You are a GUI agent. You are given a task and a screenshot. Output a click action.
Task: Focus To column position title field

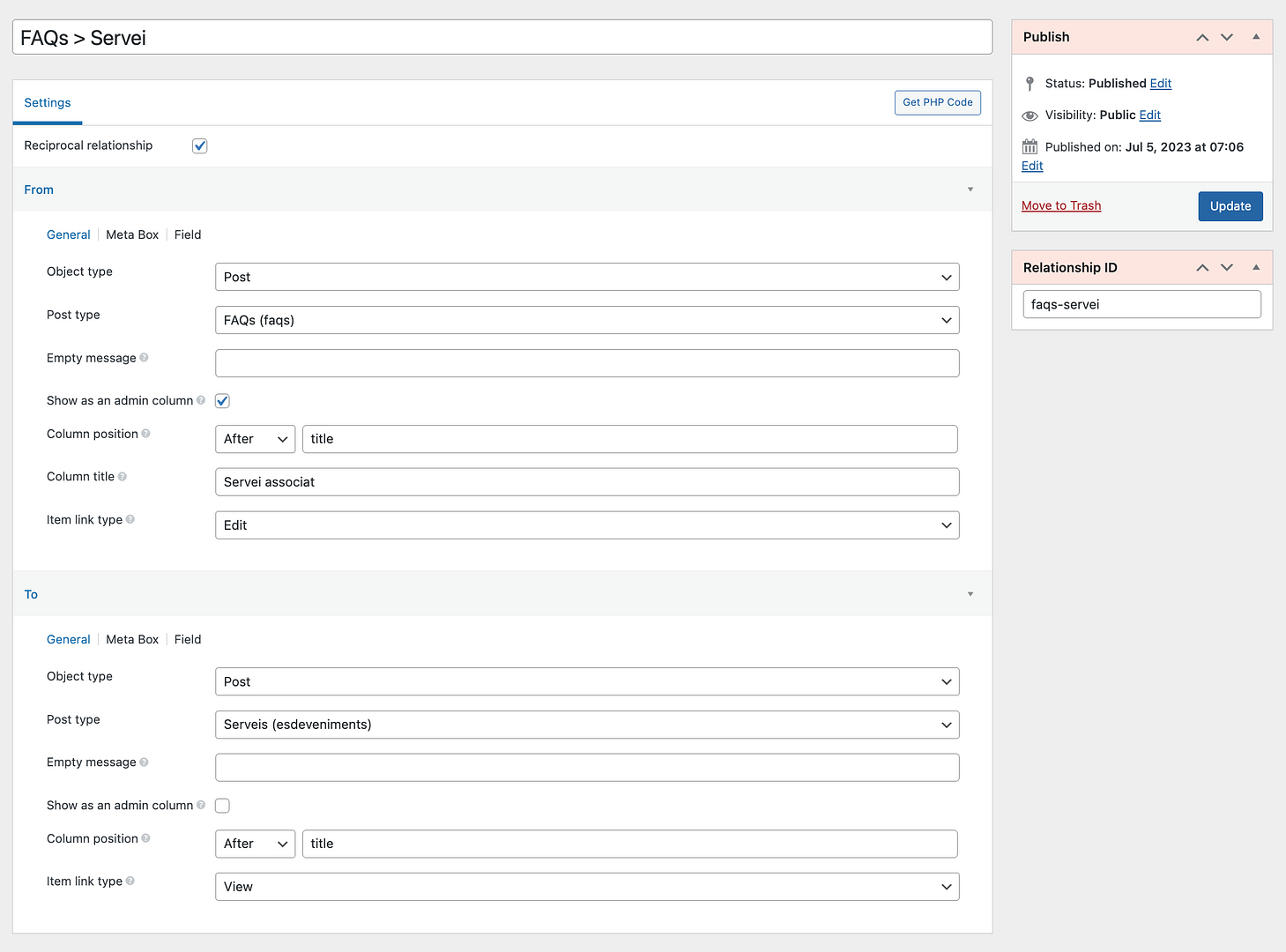(630, 844)
